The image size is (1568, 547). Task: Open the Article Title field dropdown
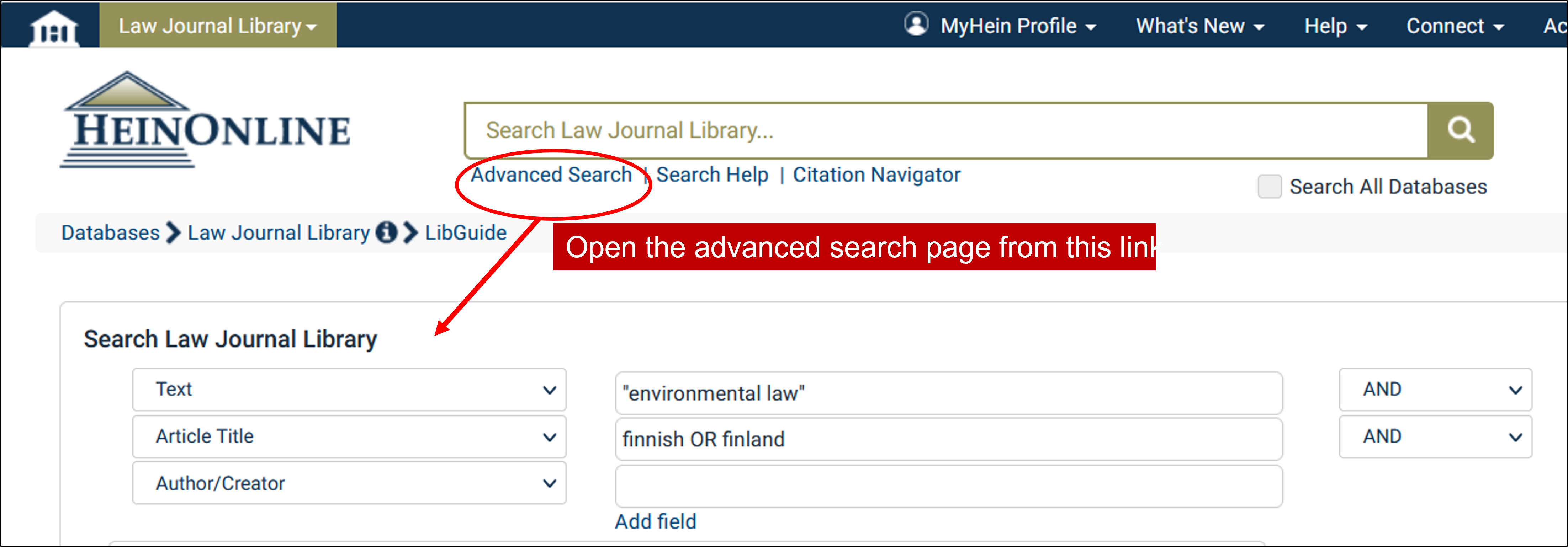pyautogui.click(x=349, y=437)
